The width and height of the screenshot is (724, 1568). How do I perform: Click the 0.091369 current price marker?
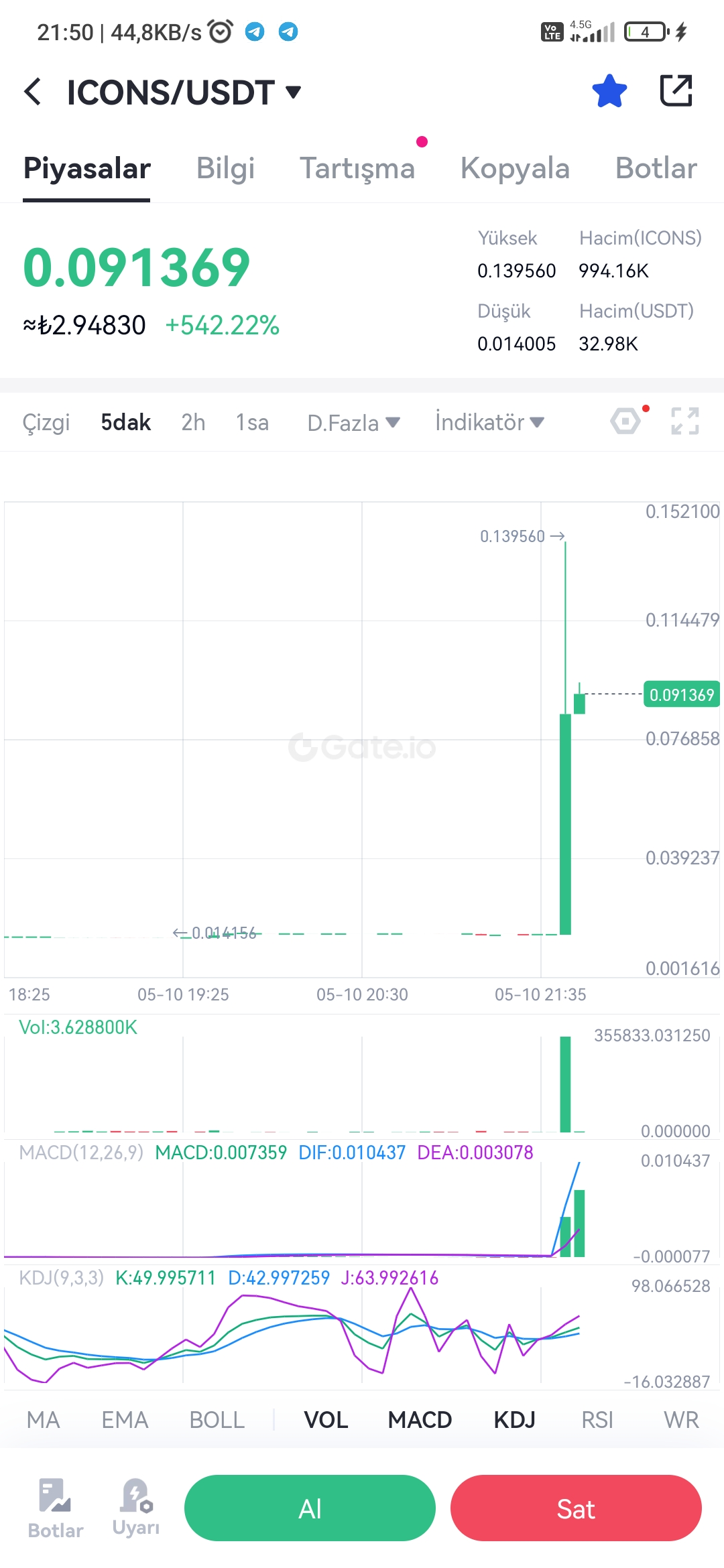pyautogui.click(x=682, y=694)
